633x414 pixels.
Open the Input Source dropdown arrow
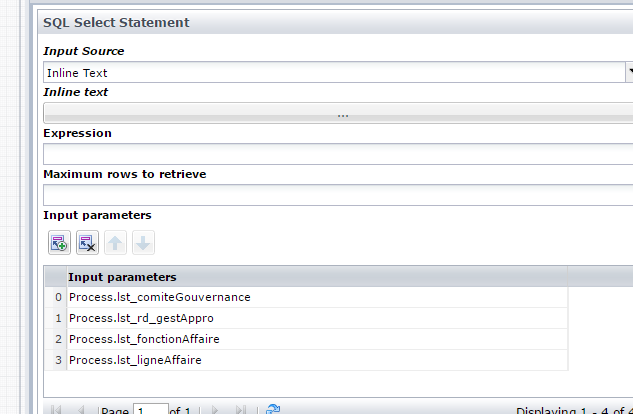pyautogui.click(x=629, y=72)
